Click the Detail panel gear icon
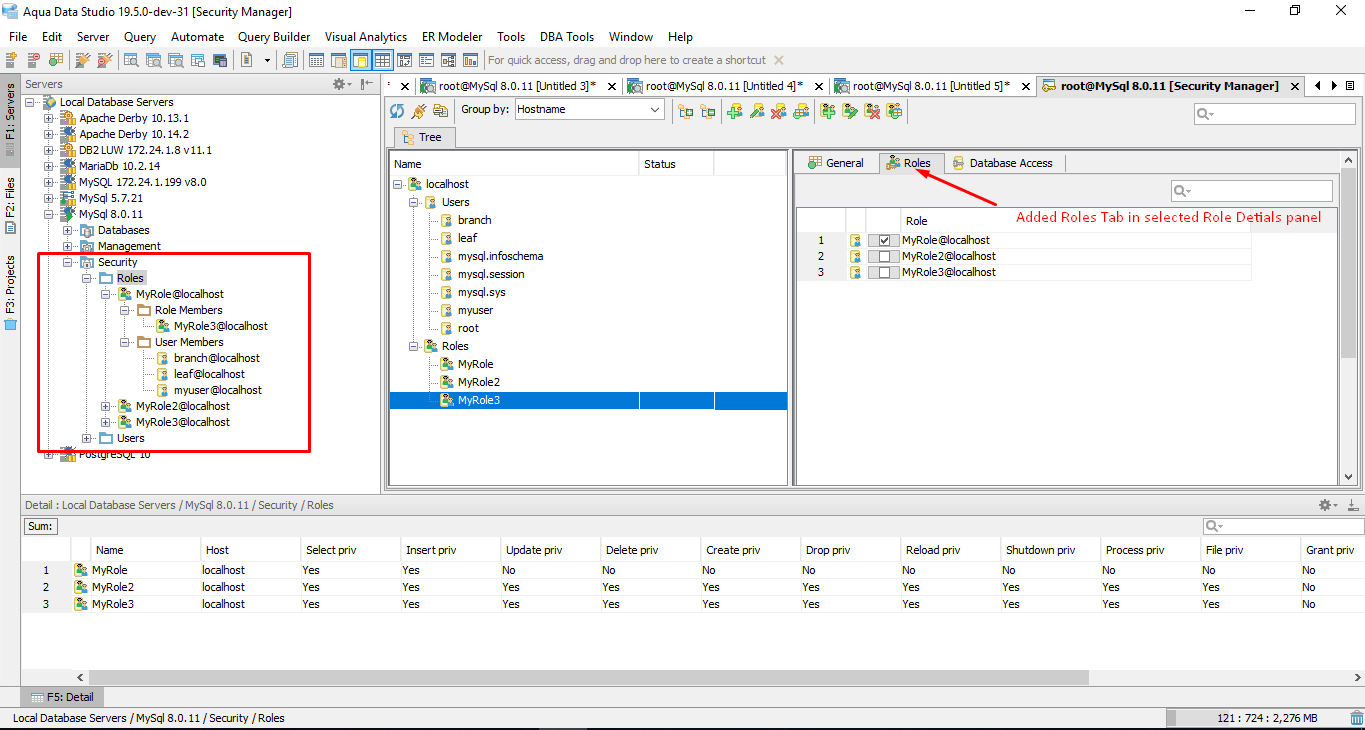1365x730 pixels. click(1327, 505)
